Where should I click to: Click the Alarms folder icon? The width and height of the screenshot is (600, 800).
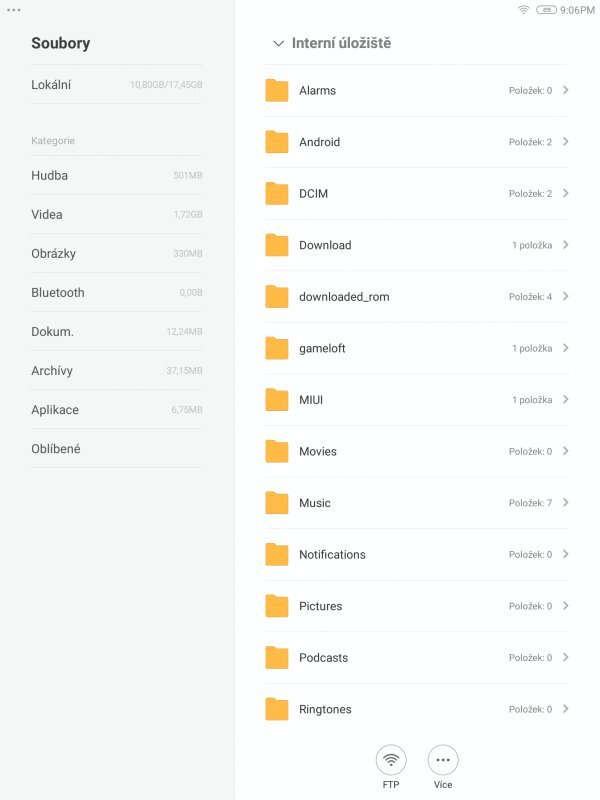(x=275, y=90)
